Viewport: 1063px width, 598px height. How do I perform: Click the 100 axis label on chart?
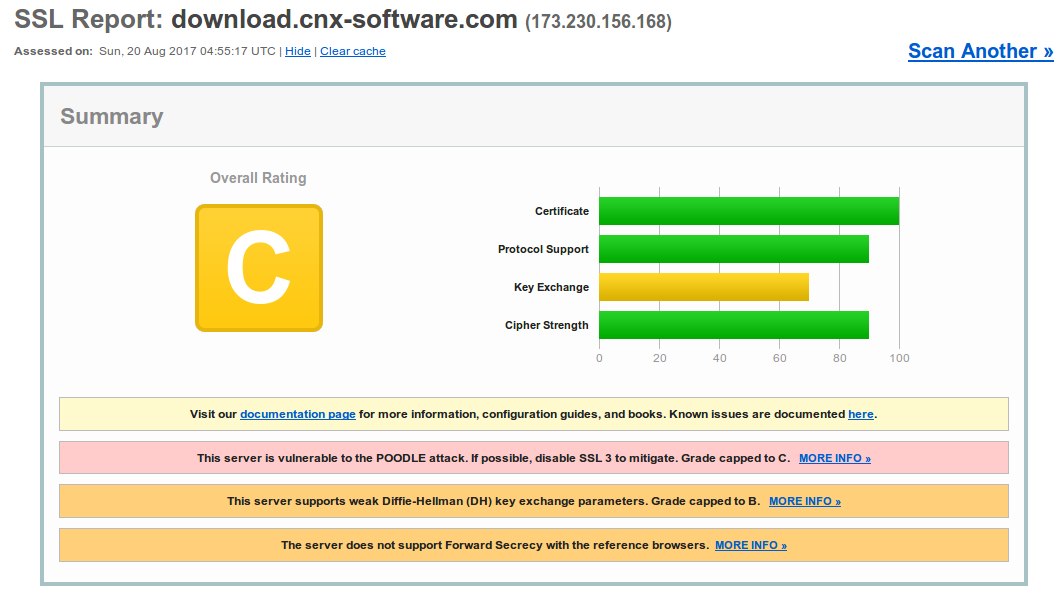point(900,358)
